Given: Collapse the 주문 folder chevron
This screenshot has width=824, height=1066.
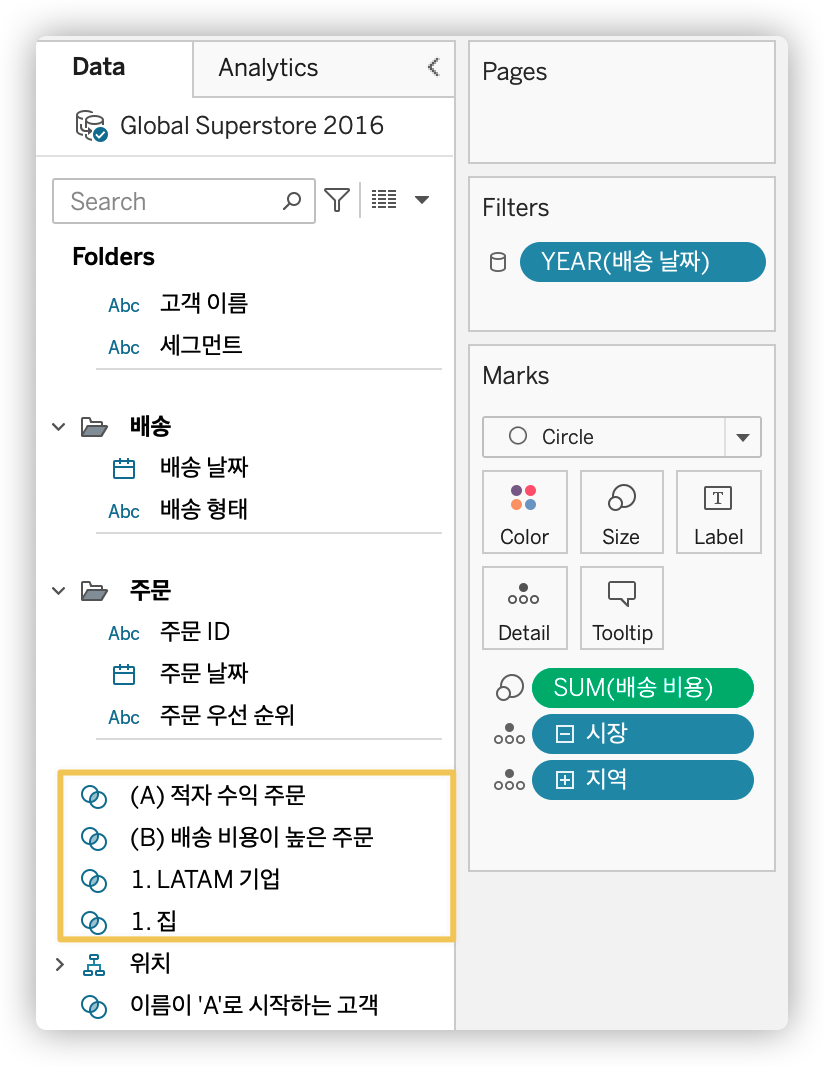Looking at the screenshot, I should click(59, 591).
